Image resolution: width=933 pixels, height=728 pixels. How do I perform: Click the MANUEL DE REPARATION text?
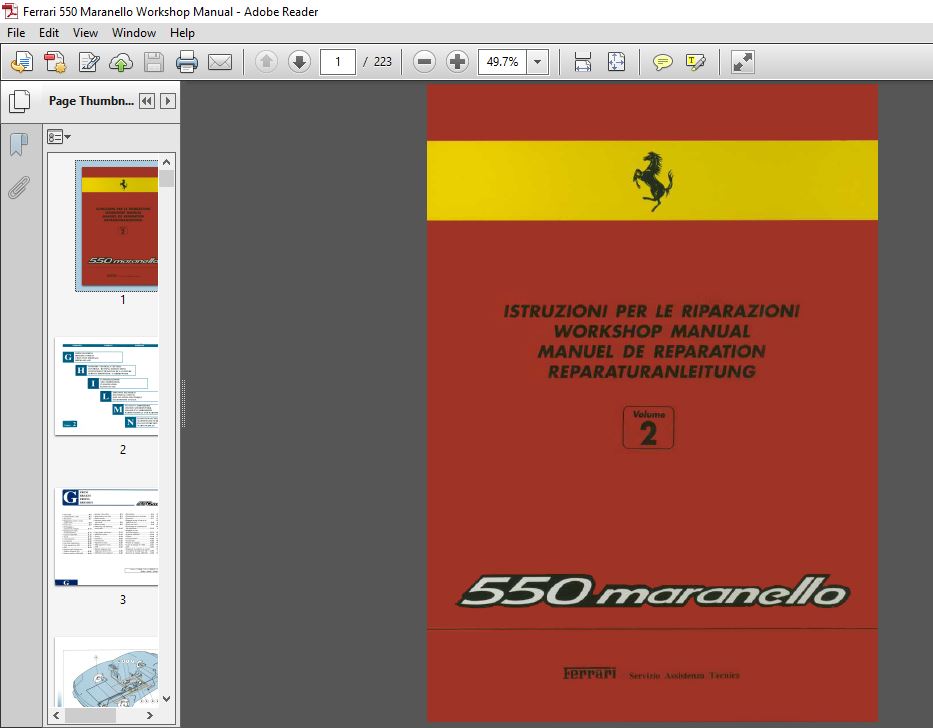point(652,351)
